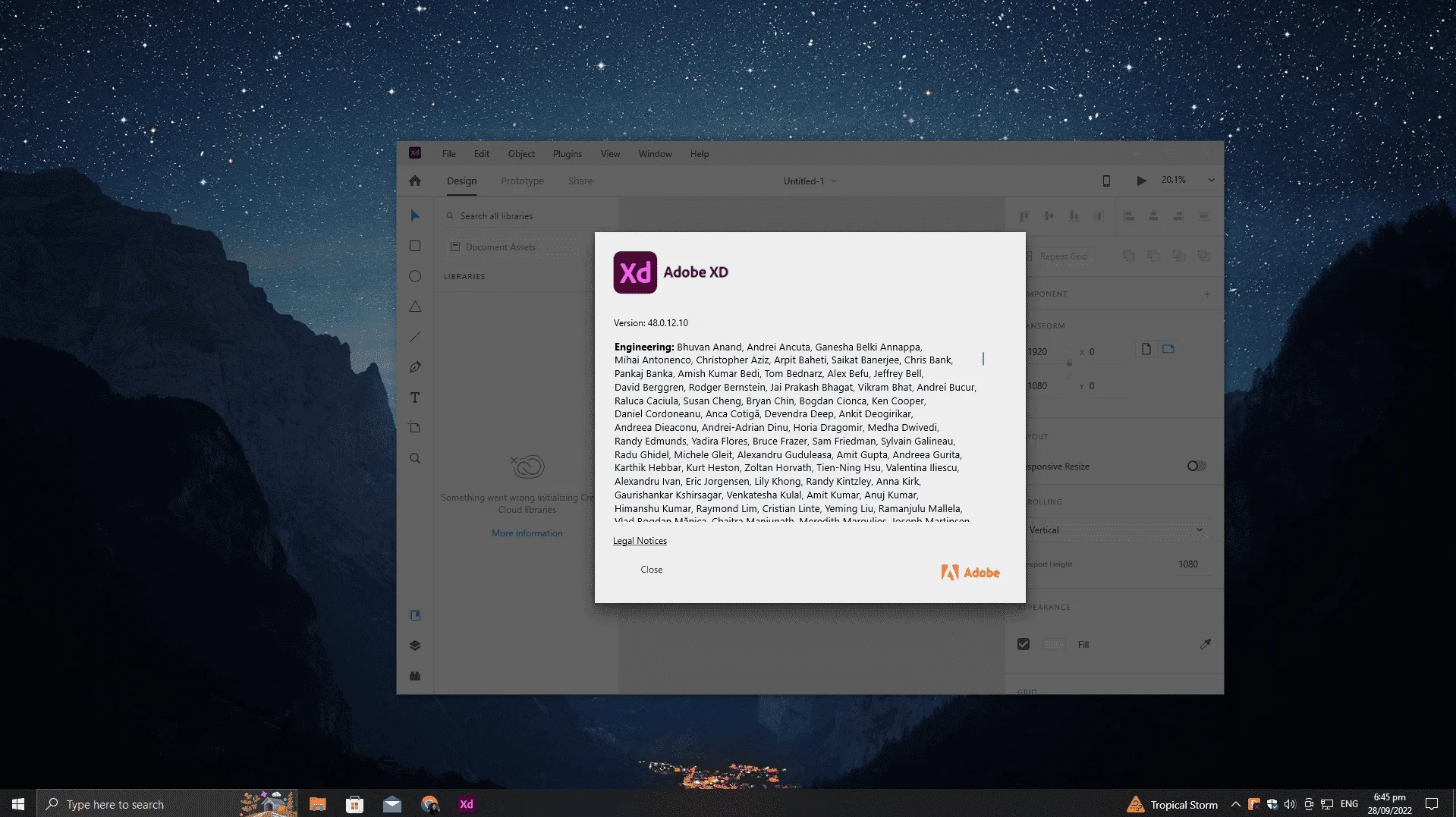Screen dimensions: 1456x817
Task: Open the Window menu
Action: [x=655, y=154]
